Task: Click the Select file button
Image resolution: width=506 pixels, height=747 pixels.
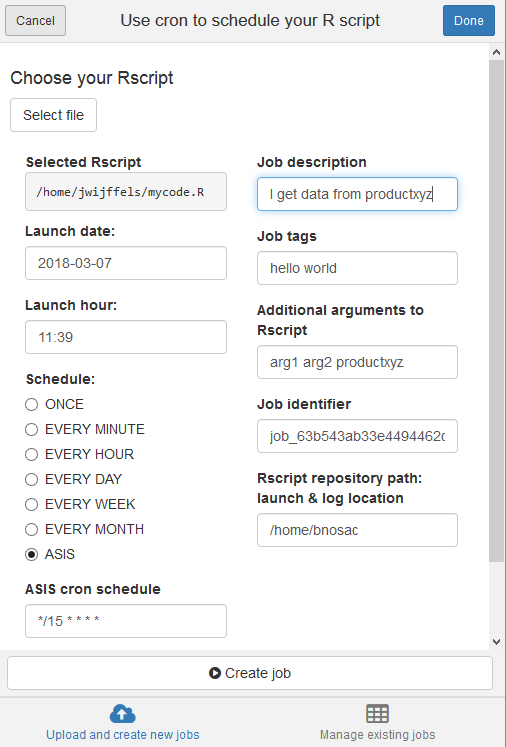Action: pyautogui.click(x=53, y=115)
